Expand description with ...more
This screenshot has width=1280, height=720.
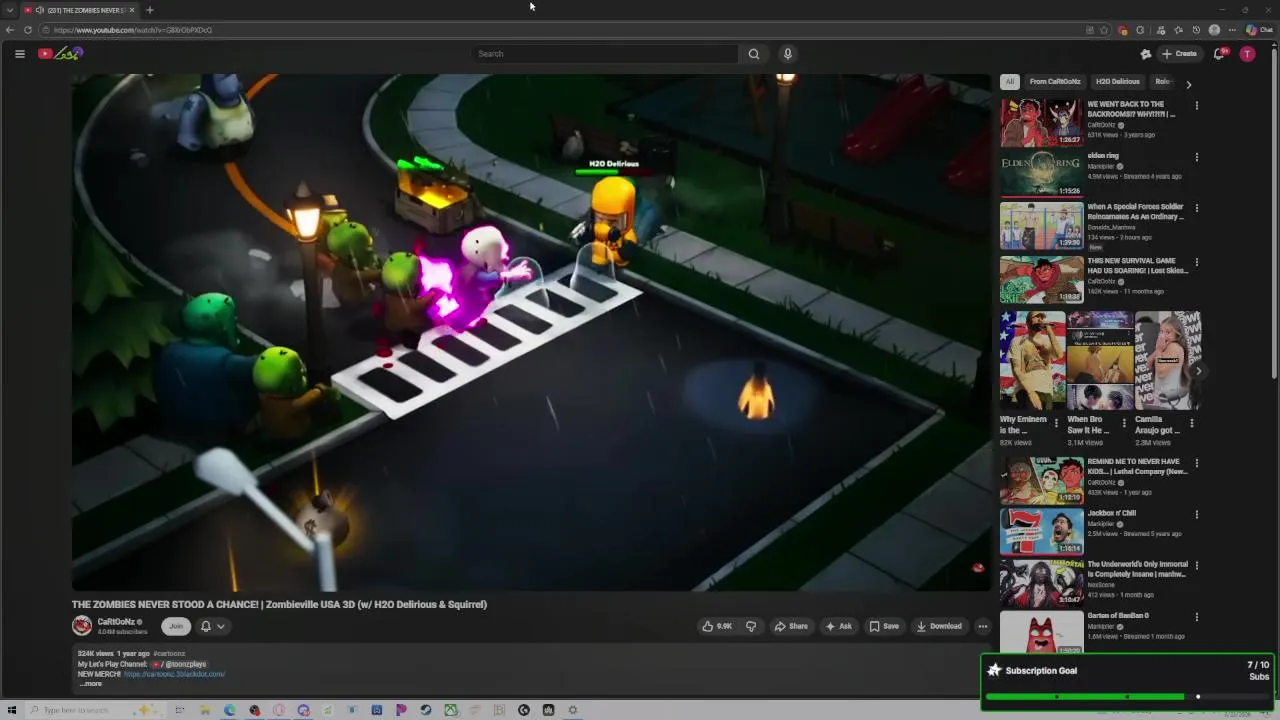[90, 684]
